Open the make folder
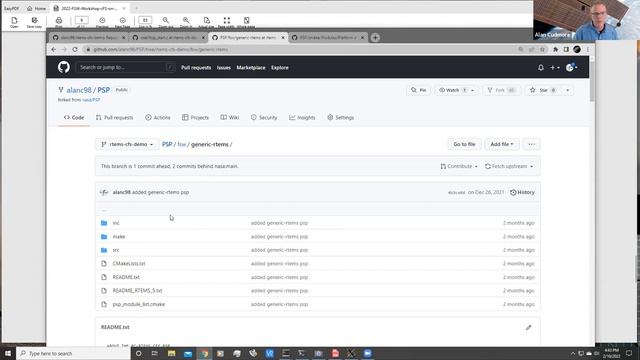Screen dimensions: 640x360 pos(119,237)
